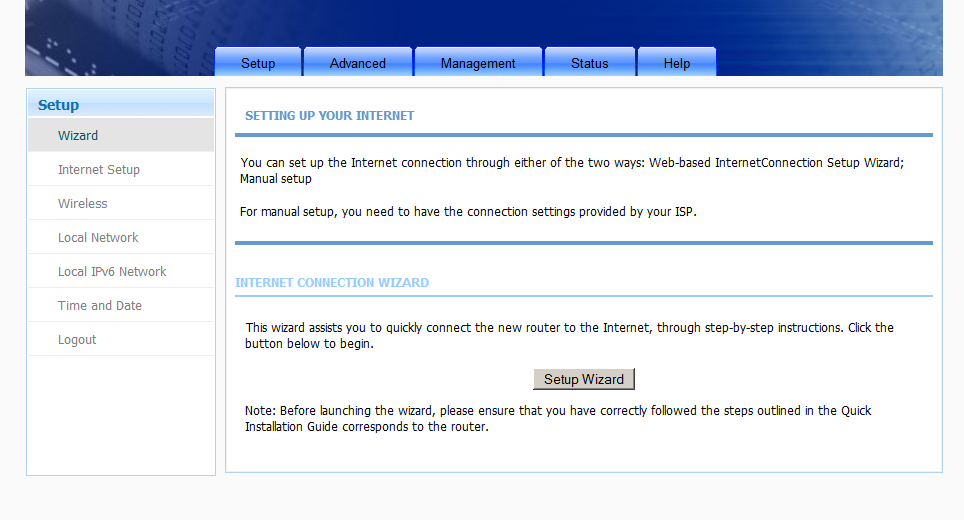This screenshot has height=520, width=964.
Task: Choose Local IPv6 Network in sidebar
Action: [112, 272]
